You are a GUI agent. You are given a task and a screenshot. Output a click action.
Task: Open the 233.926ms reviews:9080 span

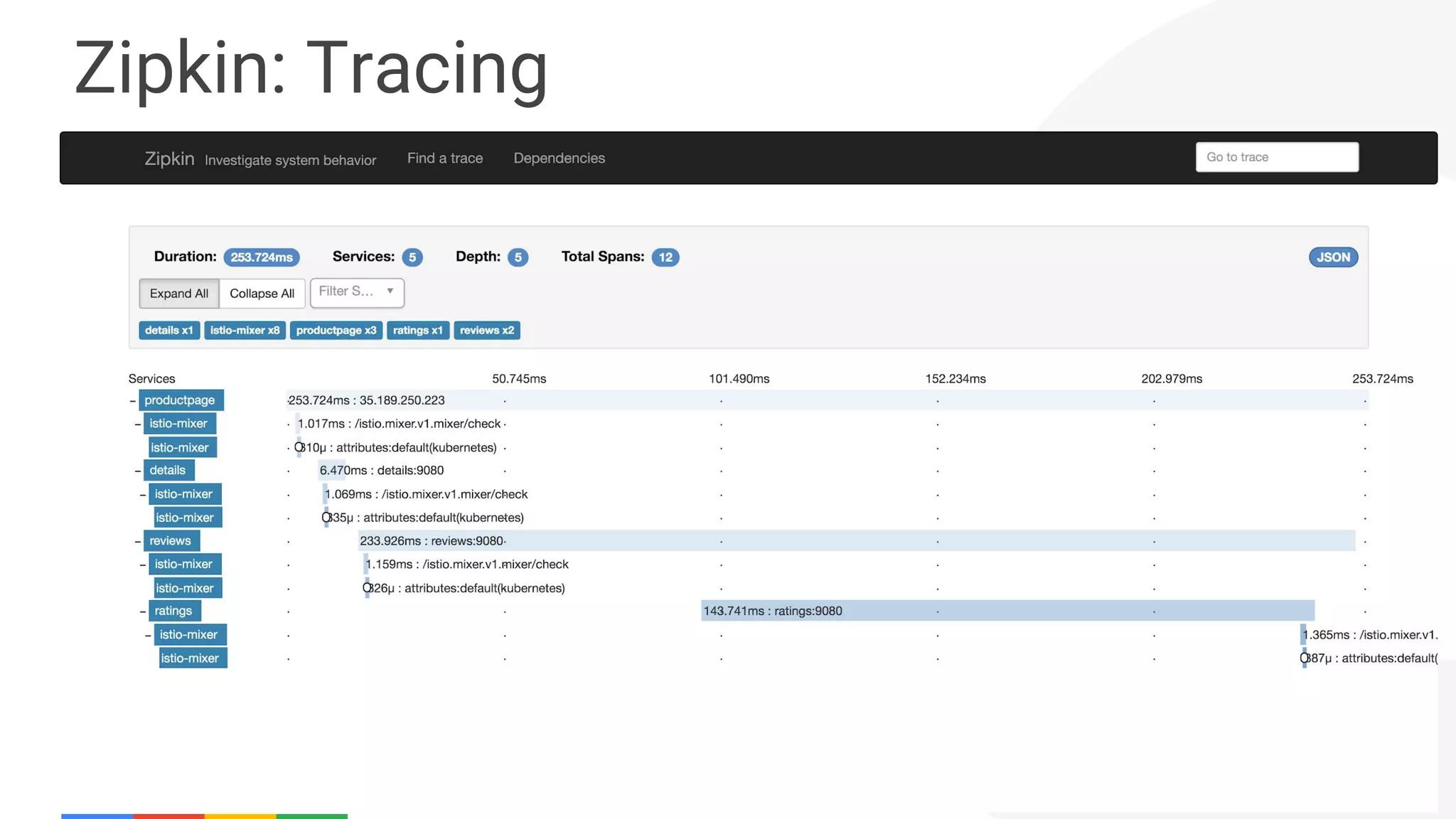click(857, 541)
